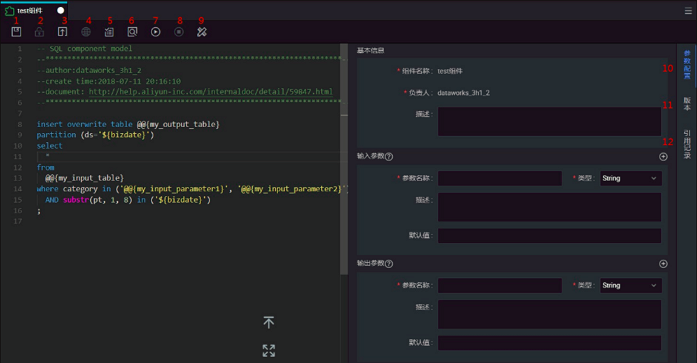Click the 输入参数 section heading
697x363 pixels.
(370, 156)
